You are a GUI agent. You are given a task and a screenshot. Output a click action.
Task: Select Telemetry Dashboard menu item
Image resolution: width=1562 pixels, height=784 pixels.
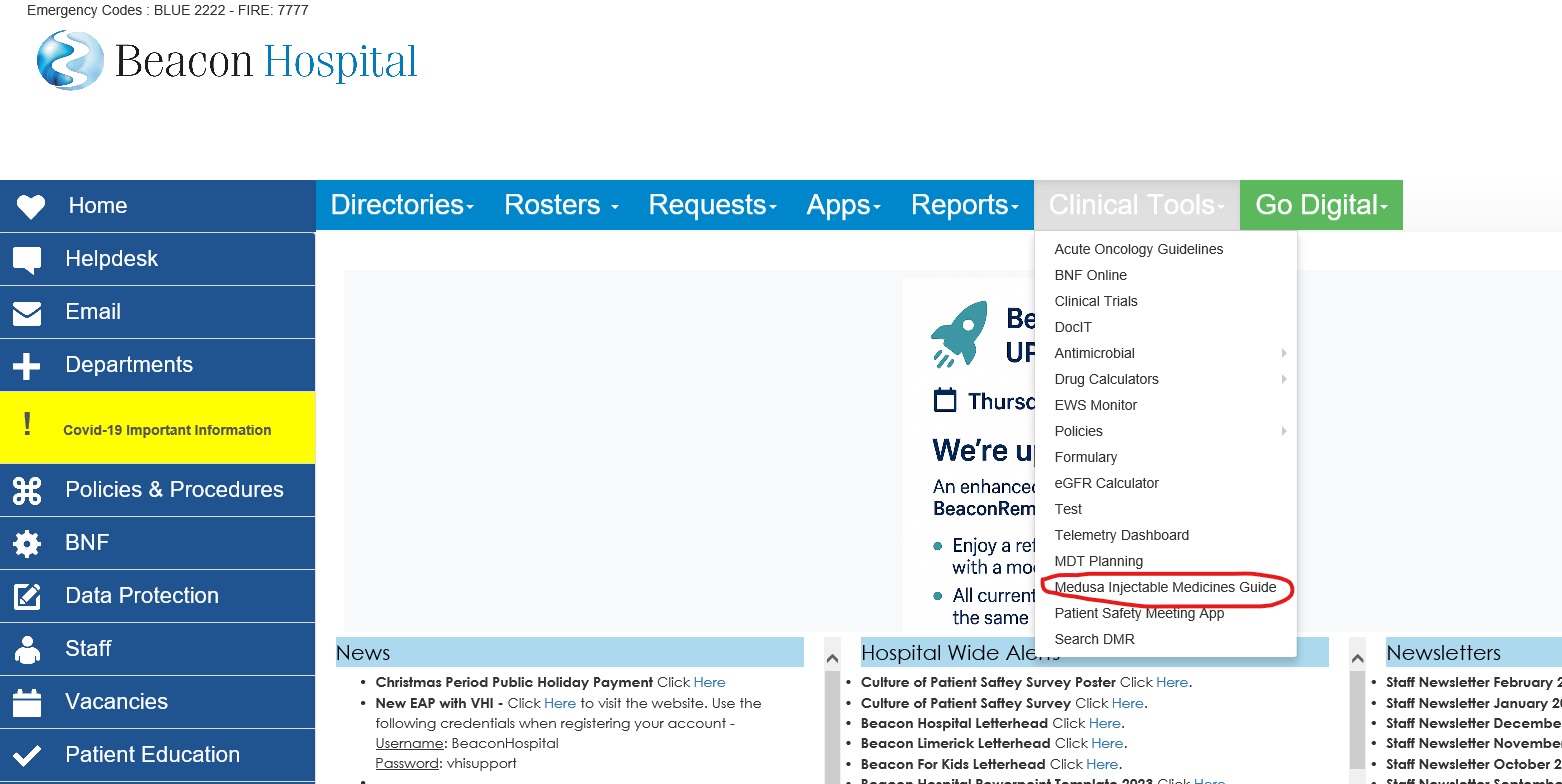click(1166, 535)
